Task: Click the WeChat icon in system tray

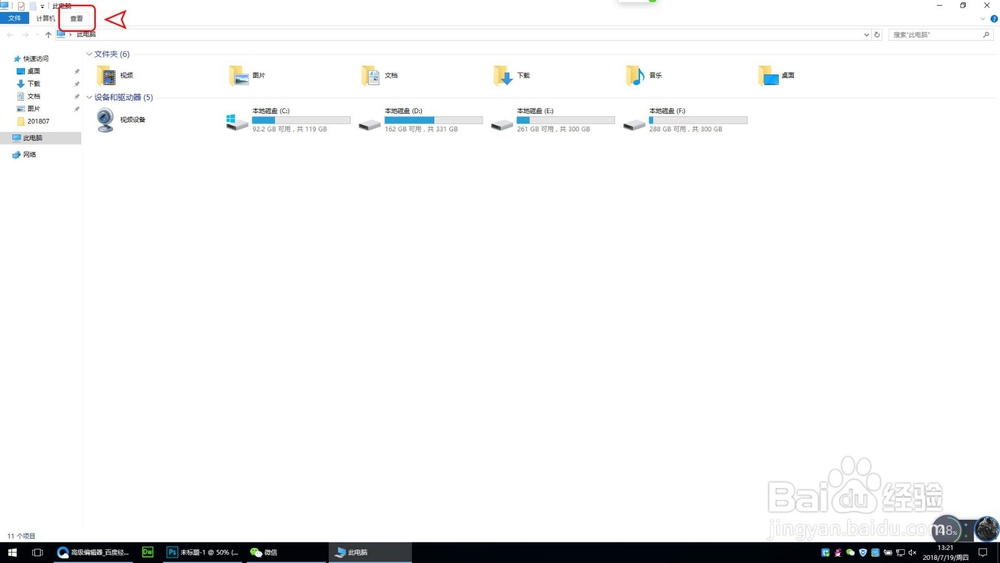Action: click(x=850, y=552)
